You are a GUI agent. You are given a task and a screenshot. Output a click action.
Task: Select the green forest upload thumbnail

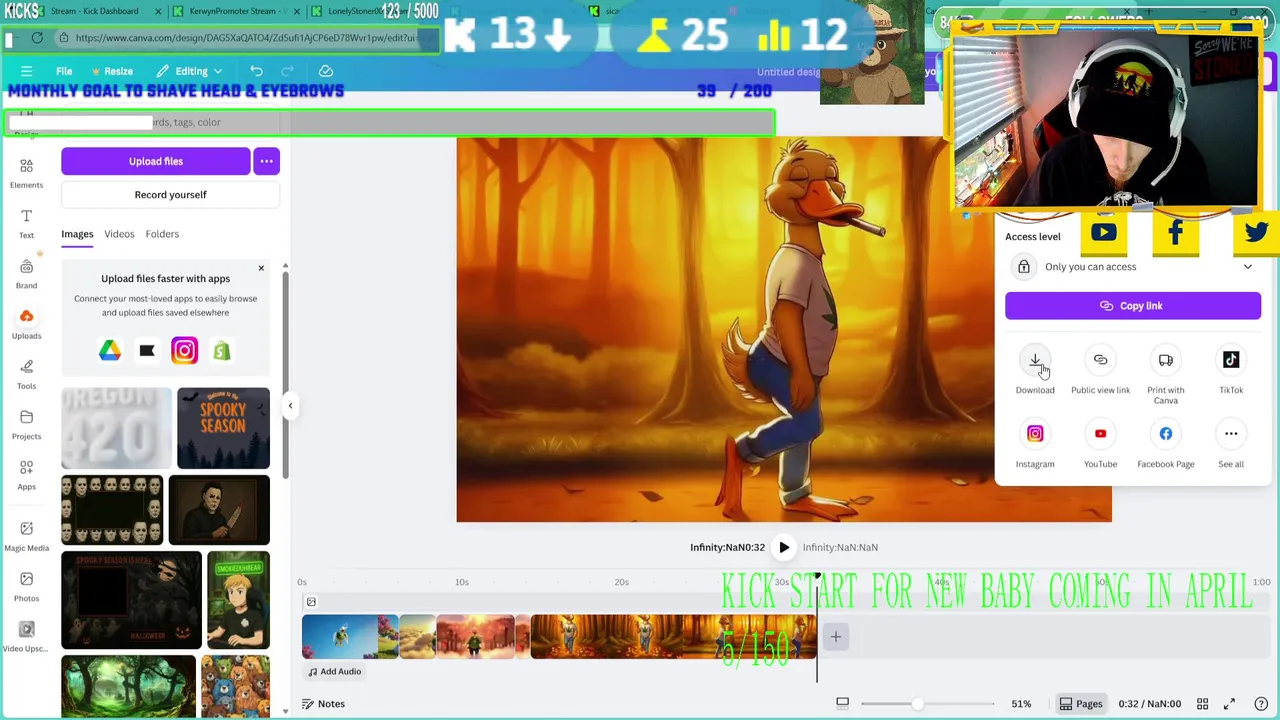pos(128,686)
